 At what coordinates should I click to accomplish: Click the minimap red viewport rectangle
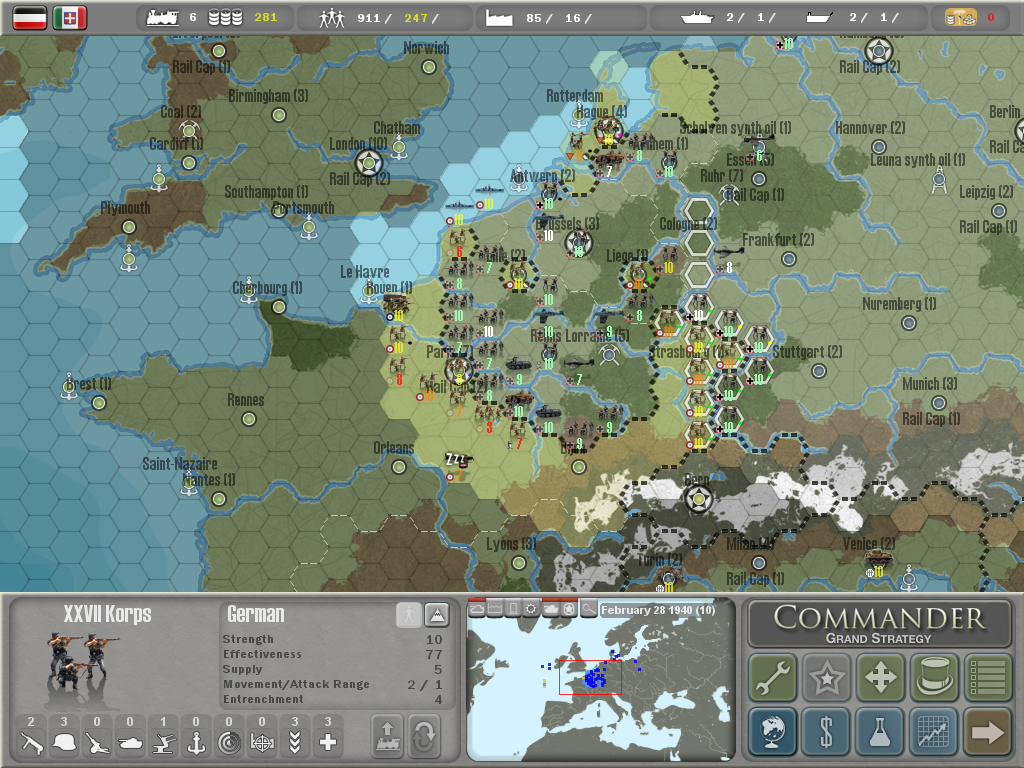pyautogui.click(x=590, y=677)
